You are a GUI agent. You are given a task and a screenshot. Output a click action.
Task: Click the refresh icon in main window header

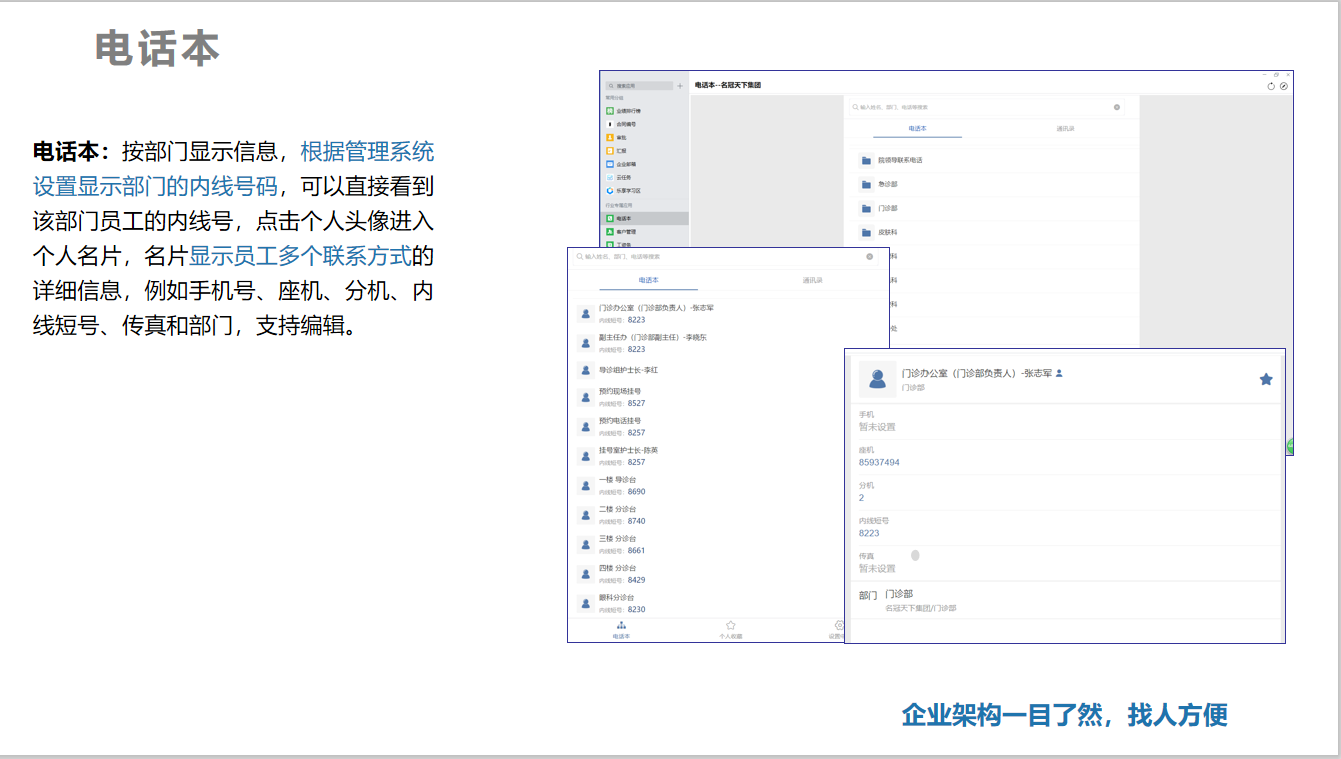[1271, 86]
